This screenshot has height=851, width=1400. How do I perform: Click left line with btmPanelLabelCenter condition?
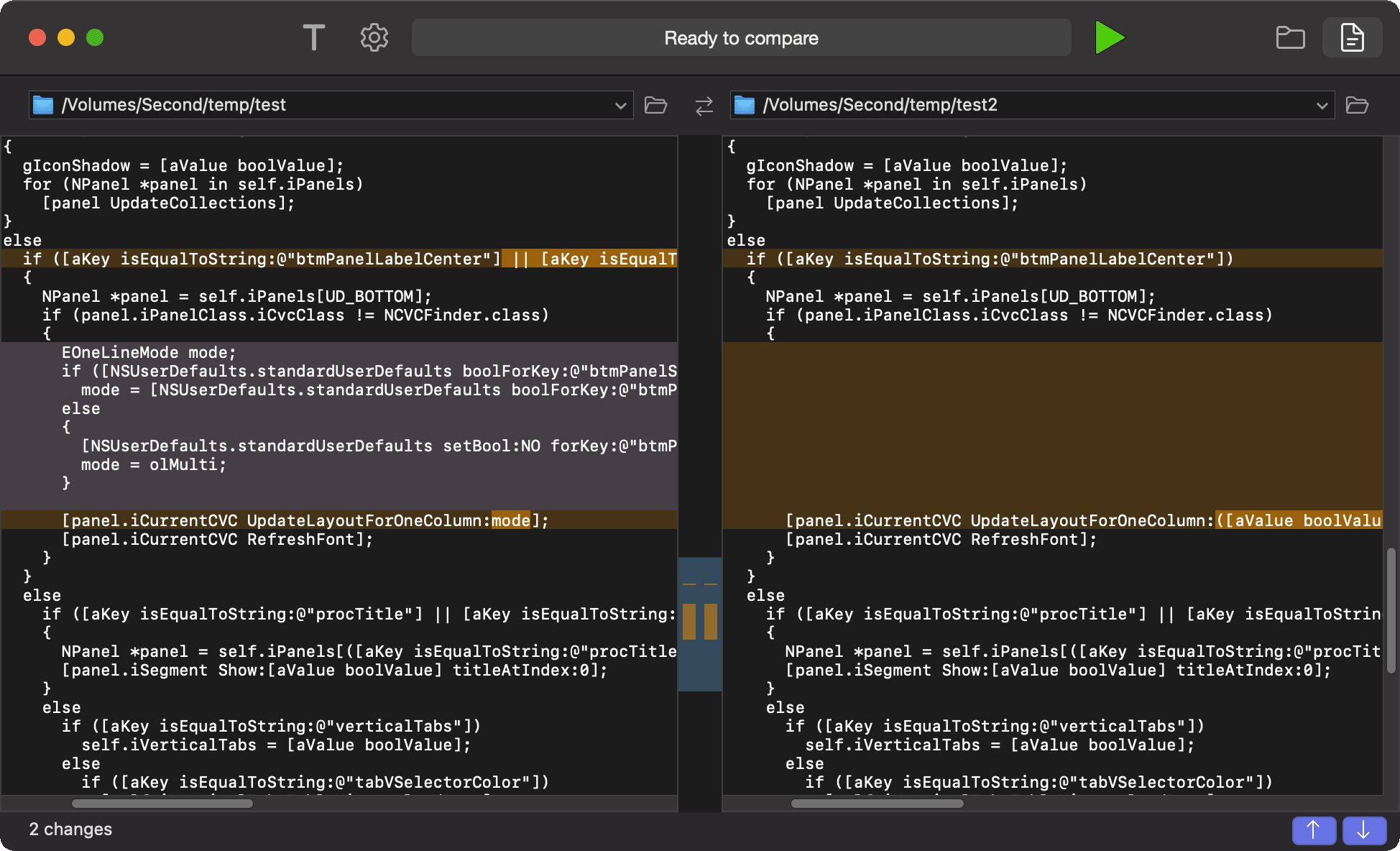coord(339,259)
